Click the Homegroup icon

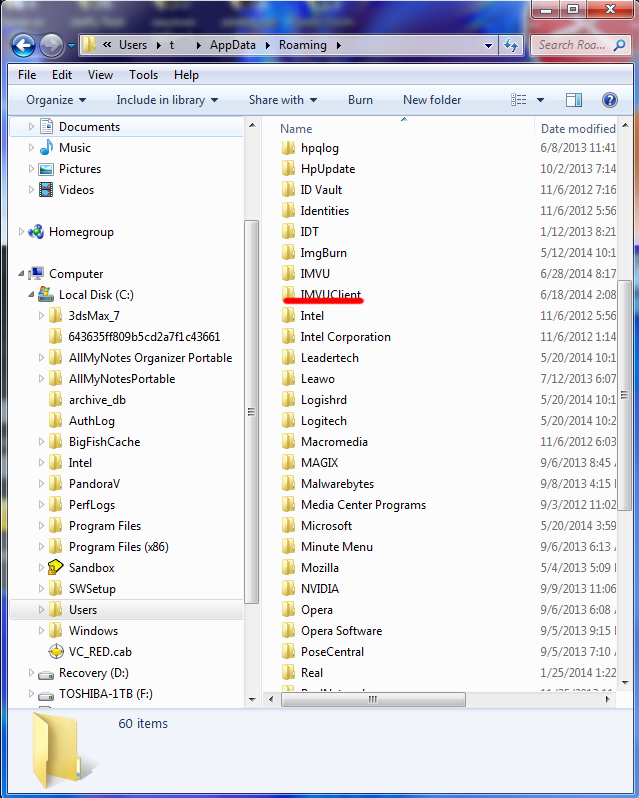36,232
